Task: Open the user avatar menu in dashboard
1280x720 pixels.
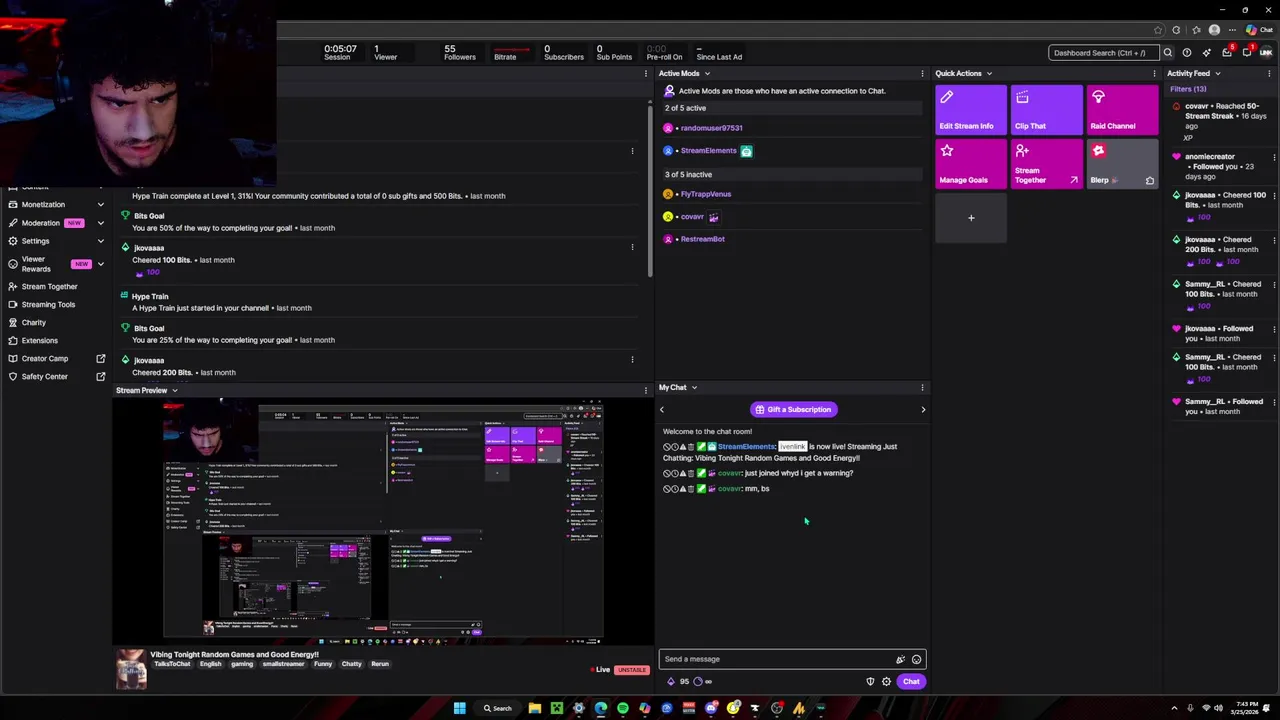Action: tap(1267, 53)
